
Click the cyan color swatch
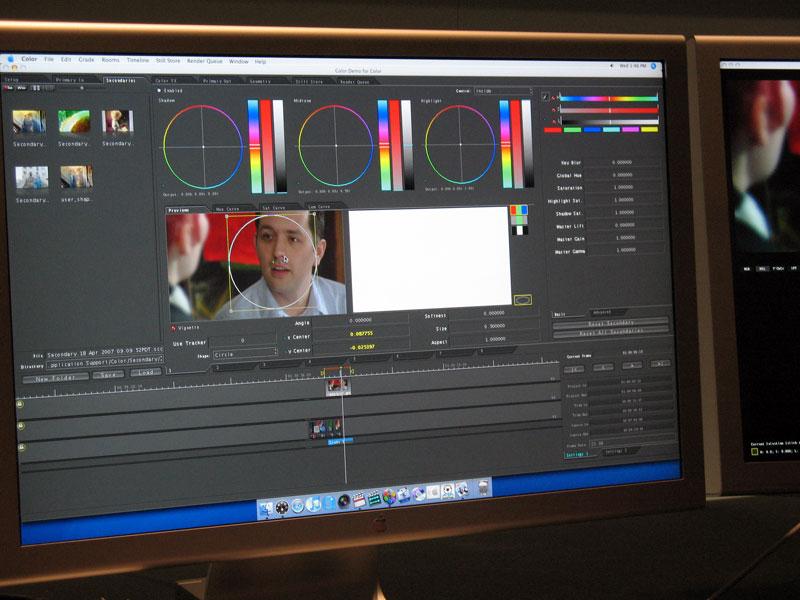[611, 130]
